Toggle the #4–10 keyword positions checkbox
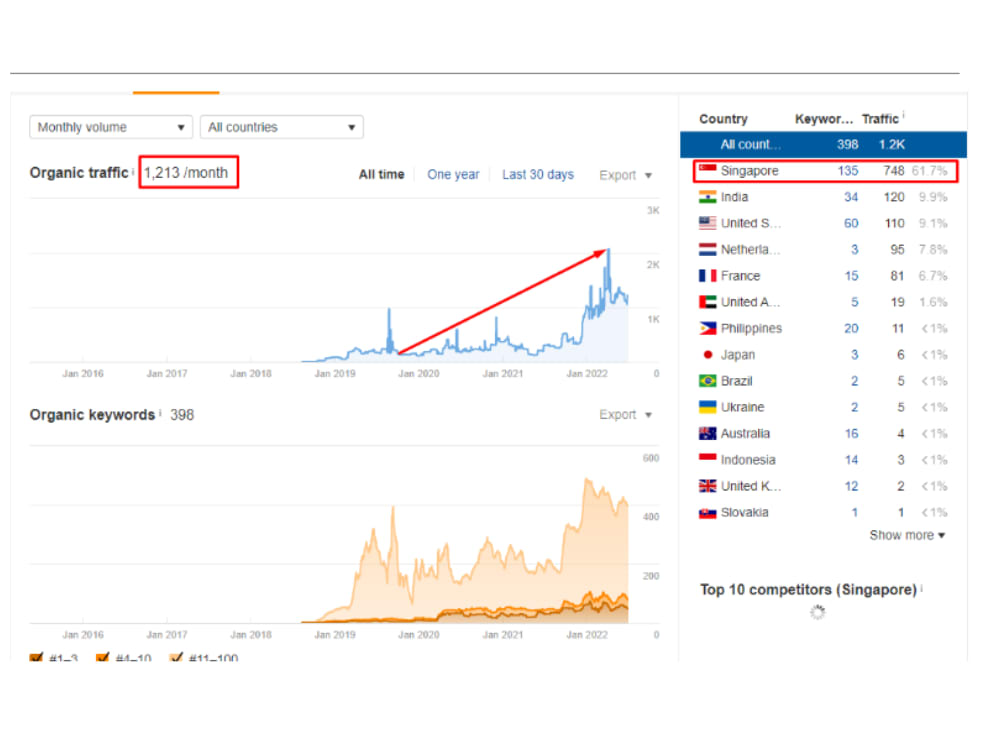The width and height of the screenshot is (1000, 750). point(102,657)
